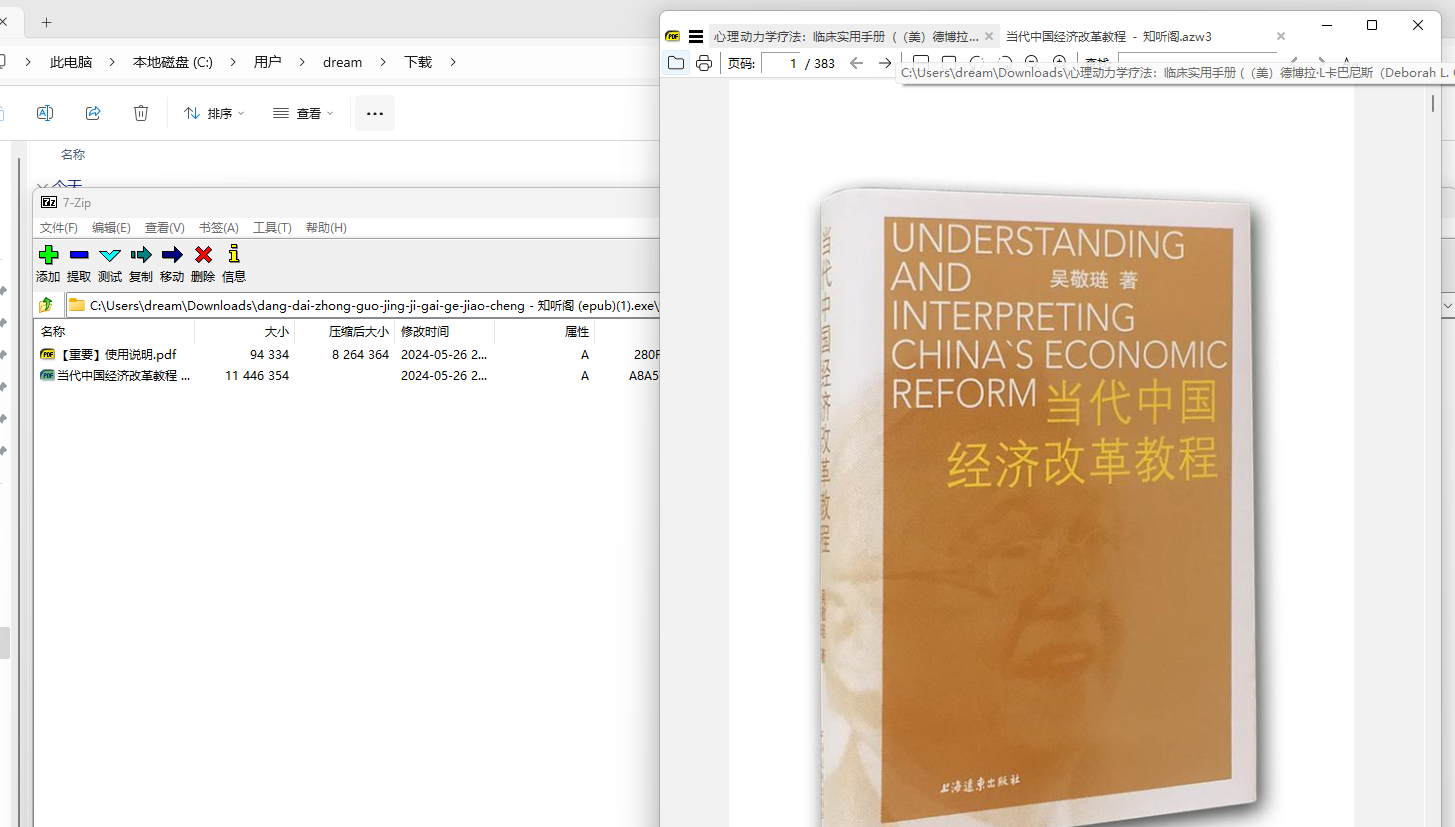This screenshot has height=827, width=1455.
Task: Click size value 11 446 354
Action: tap(257, 375)
